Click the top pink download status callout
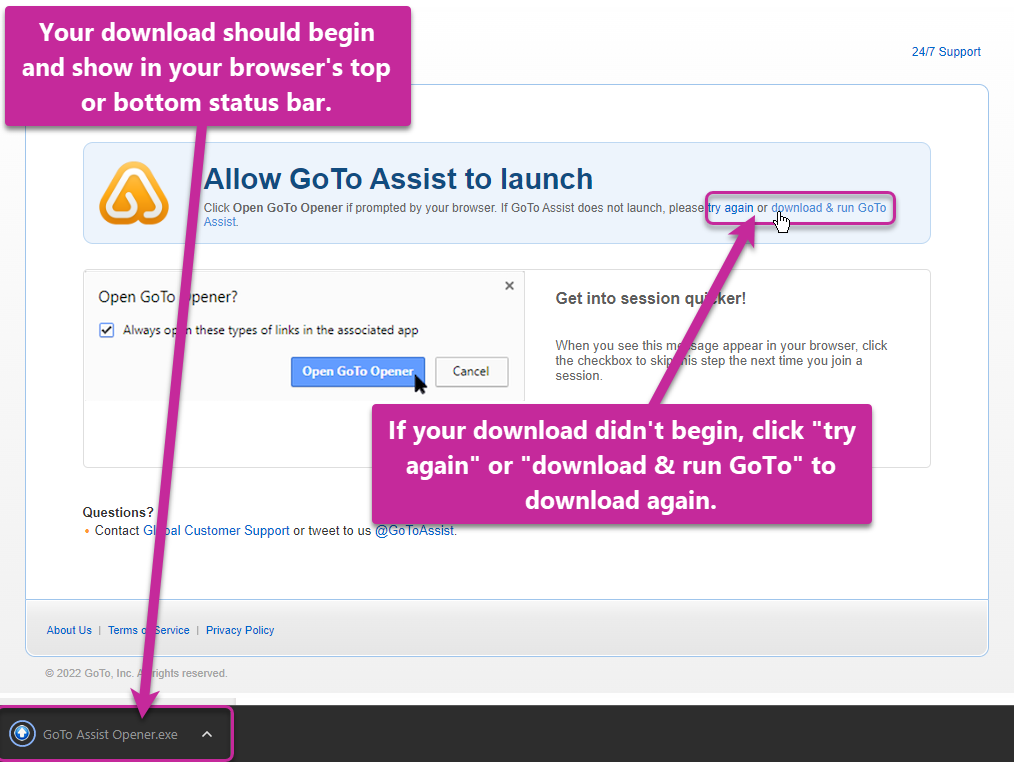Screen dimensions: 1014x762 click(x=207, y=65)
